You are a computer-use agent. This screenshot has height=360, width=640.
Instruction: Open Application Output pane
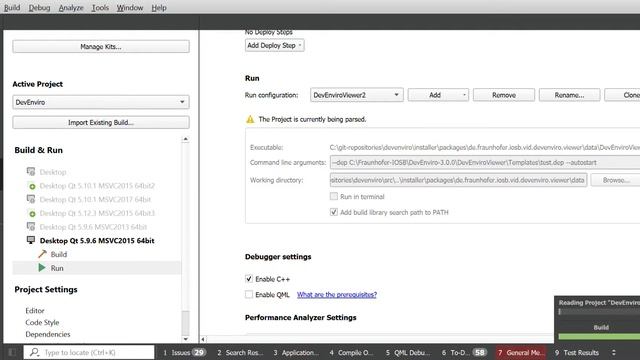click(x=296, y=352)
